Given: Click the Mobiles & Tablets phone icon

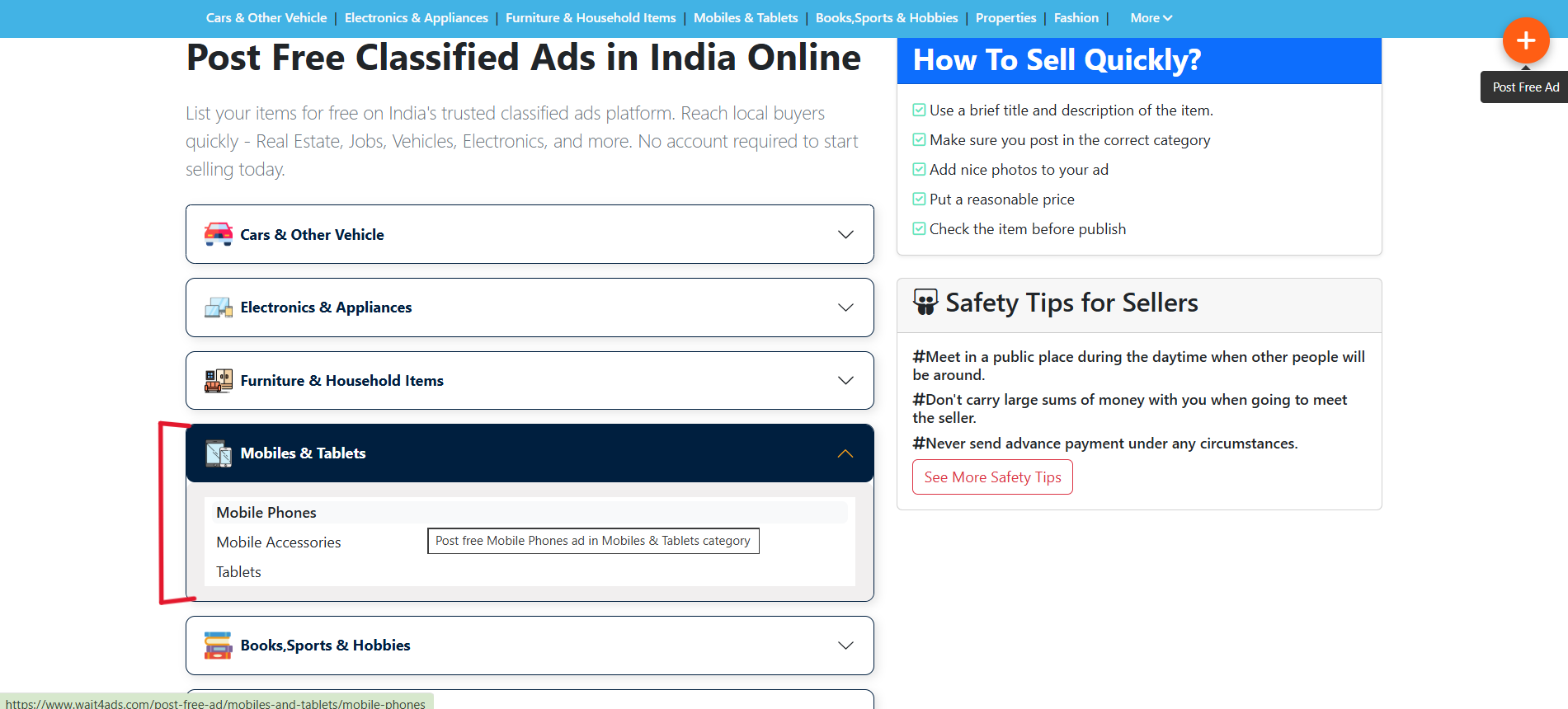Looking at the screenshot, I should (x=219, y=453).
